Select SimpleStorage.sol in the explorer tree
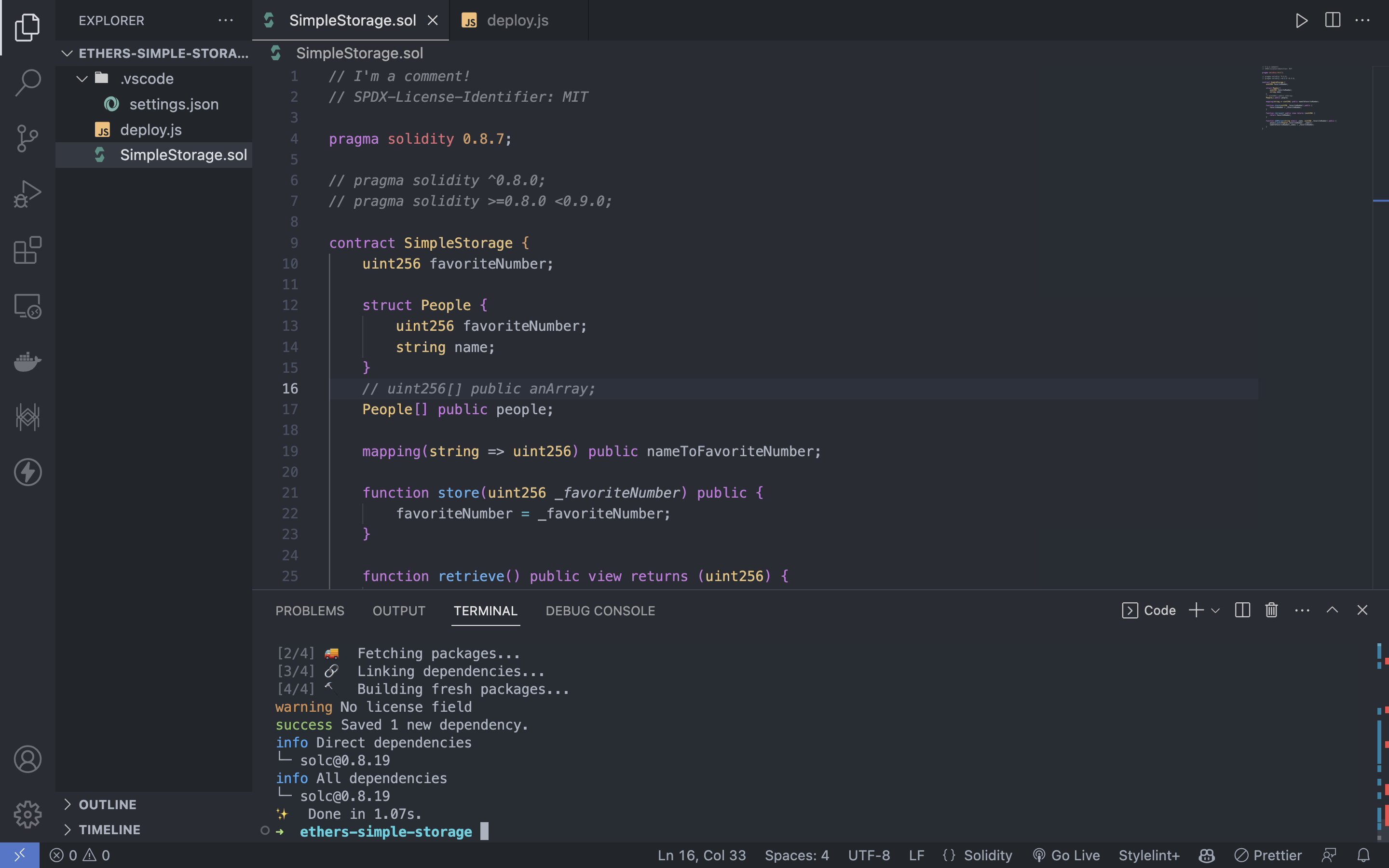 click(x=154, y=155)
